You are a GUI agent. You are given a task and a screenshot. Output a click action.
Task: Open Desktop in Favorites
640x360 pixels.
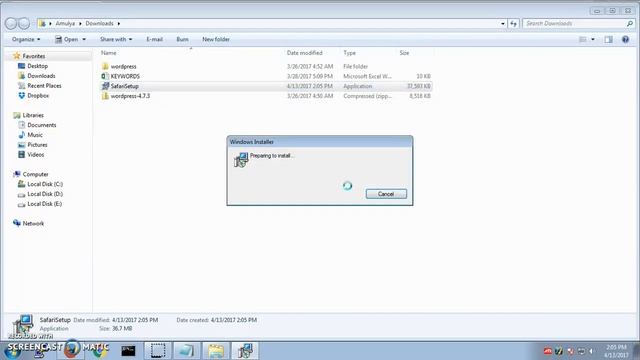38,66
